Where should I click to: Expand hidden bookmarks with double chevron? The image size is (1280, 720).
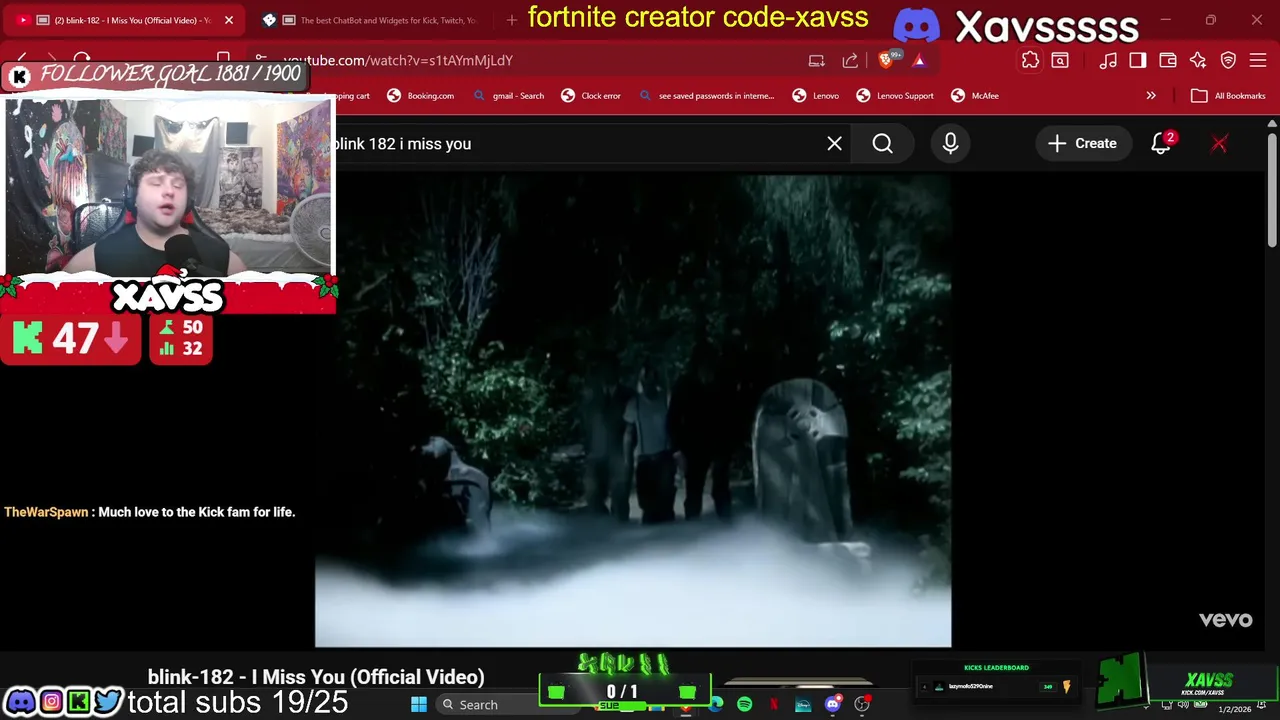pos(1151,96)
